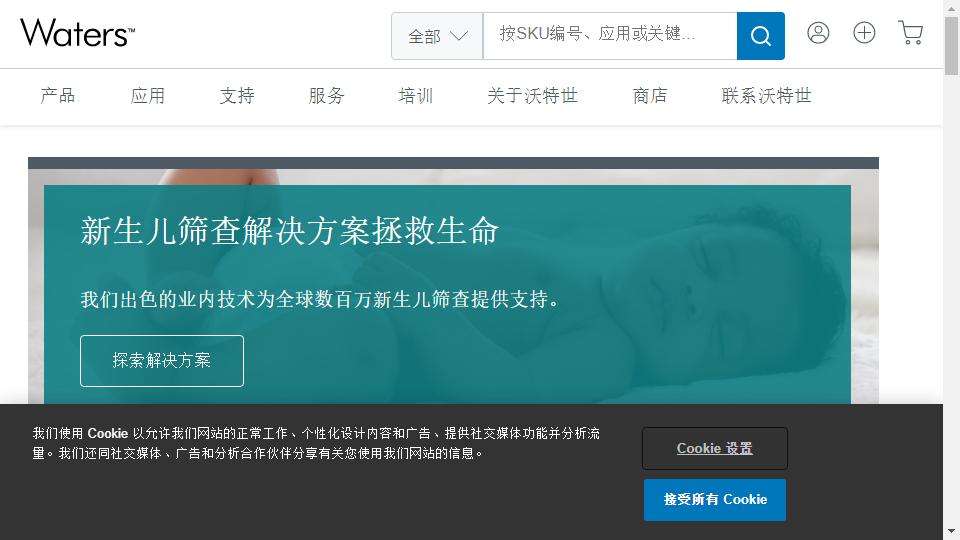Open the 产品 menu
Viewport: 960px width, 540px height.
[x=58, y=96]
